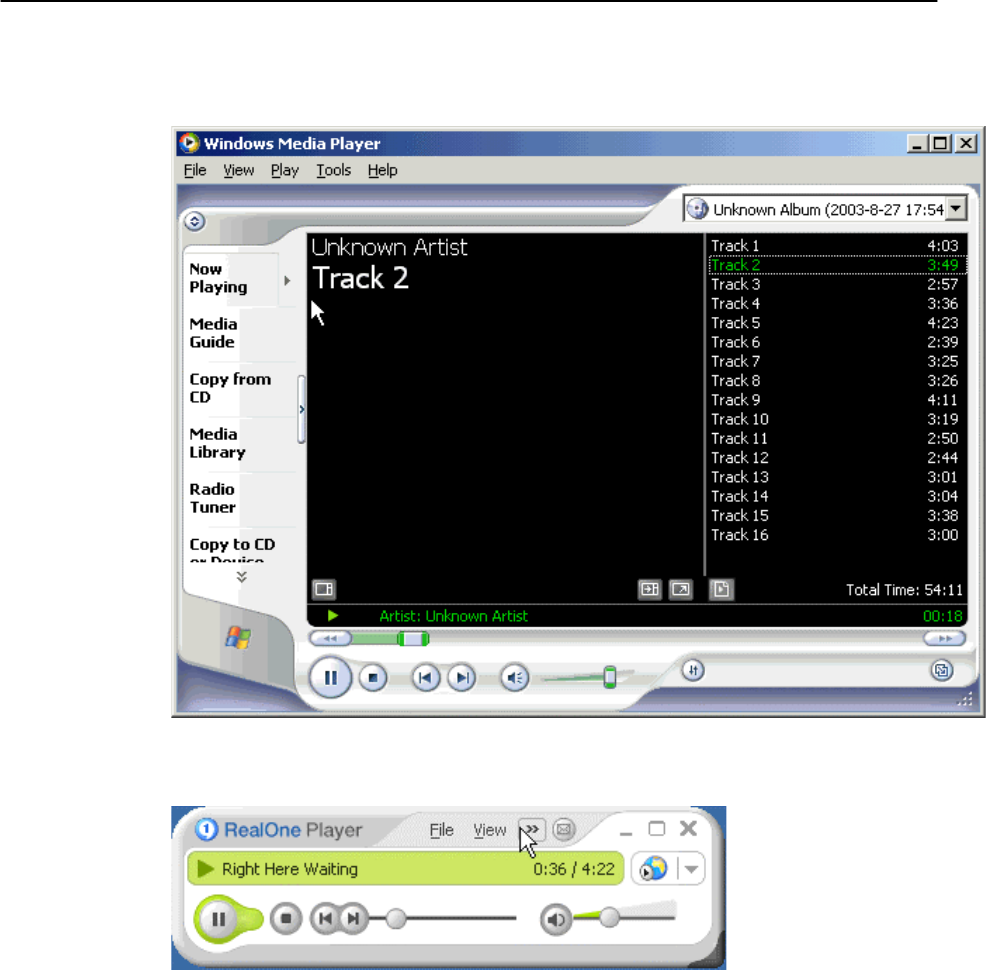Click Right Here Waiting clip title
Image resolution: width=986 pixels, height=970 pixels.
pos(290,869)
